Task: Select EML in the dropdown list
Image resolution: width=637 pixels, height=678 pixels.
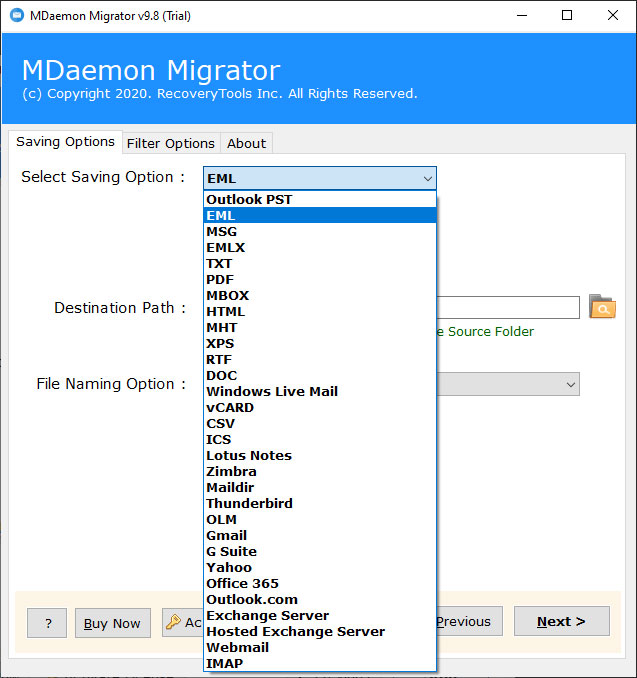Action: pyautogui.click(x=320, y=215)
